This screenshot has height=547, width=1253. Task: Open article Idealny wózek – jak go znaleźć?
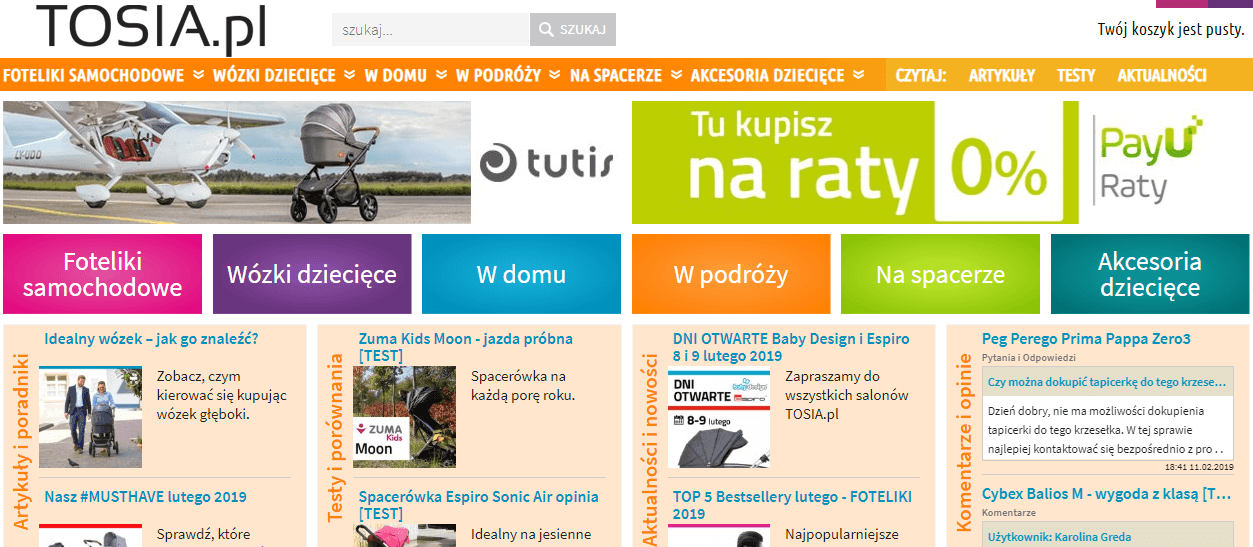click(151, 339)
